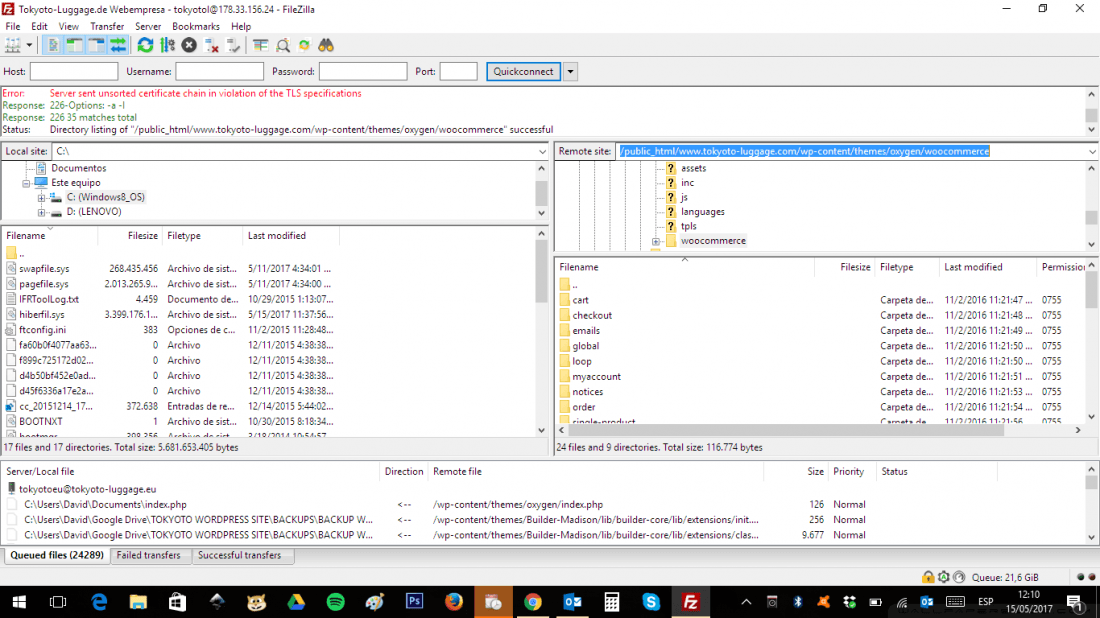This screenshot has height=618, width=1100.
Task: Click the Port input field
Action: coord(459,72)
